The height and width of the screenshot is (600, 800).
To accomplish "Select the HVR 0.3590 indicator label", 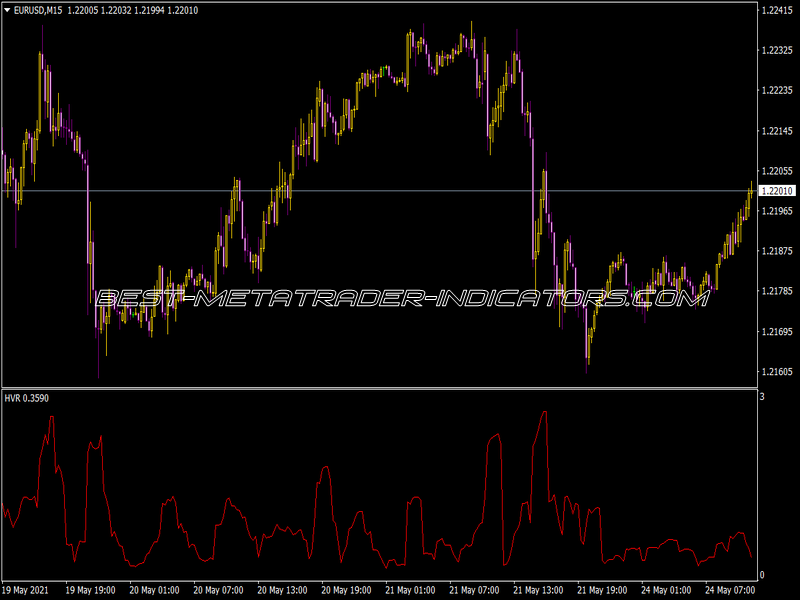I will (x=27, y=398).
